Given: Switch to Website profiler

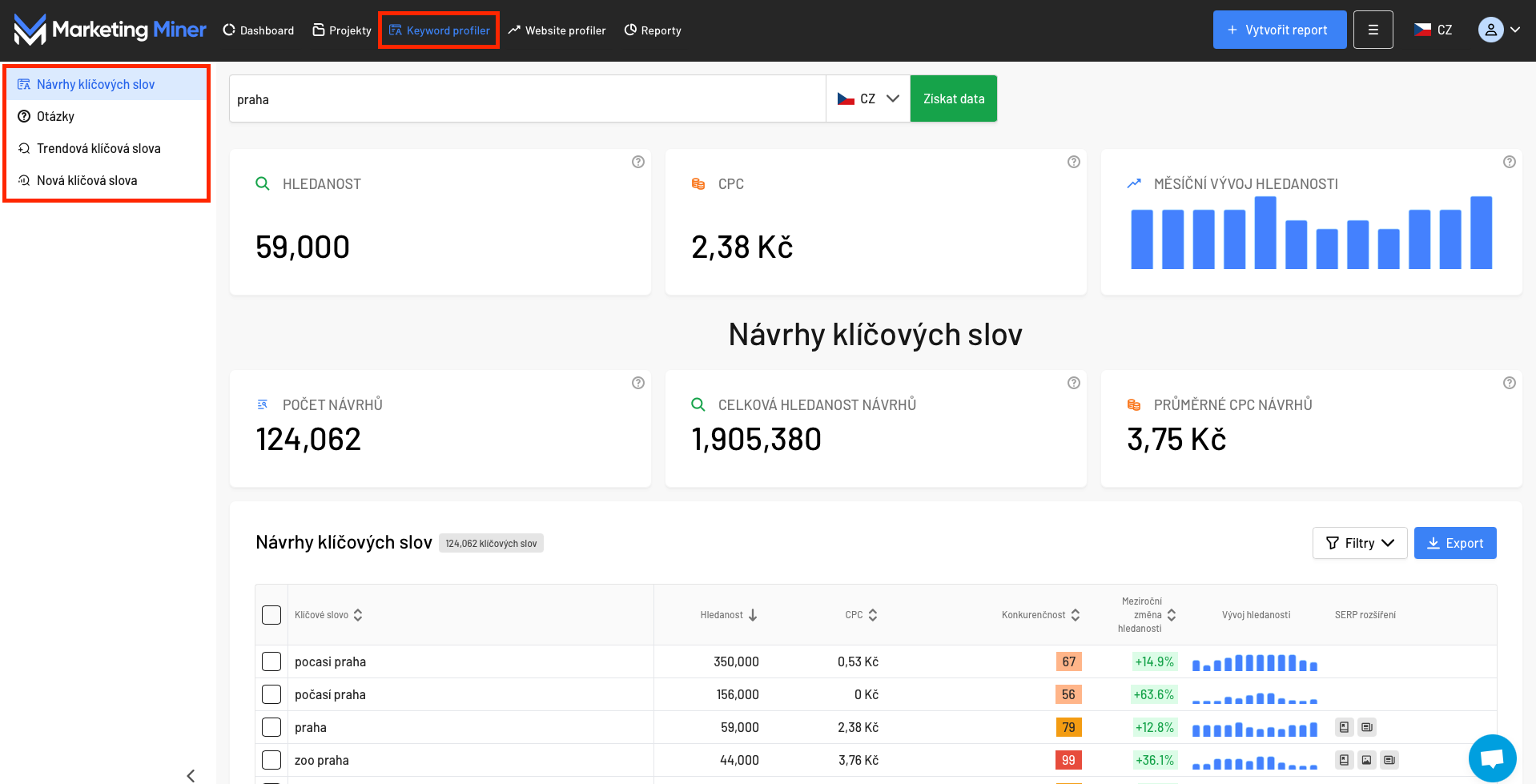Looking at the screenshot, I should click(x=557, y=30).
